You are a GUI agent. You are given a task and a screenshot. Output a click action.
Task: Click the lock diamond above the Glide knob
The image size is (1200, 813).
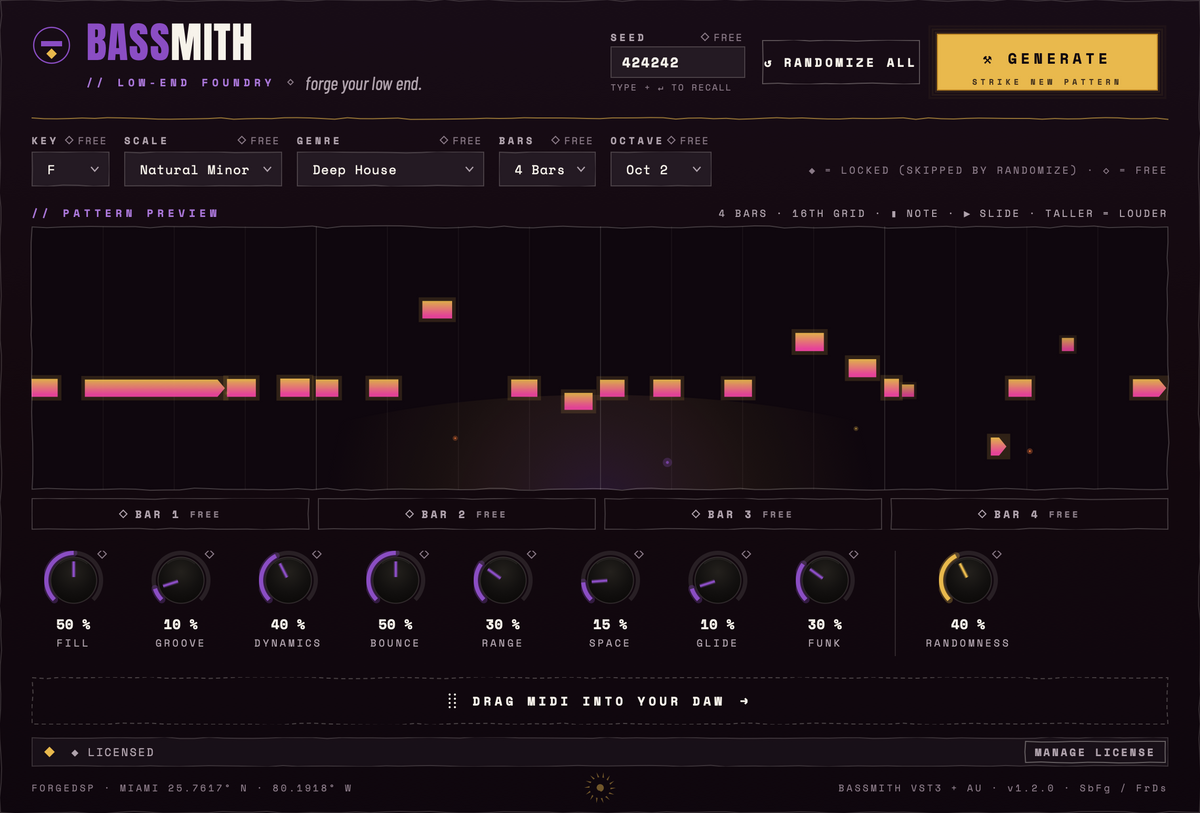746,554
